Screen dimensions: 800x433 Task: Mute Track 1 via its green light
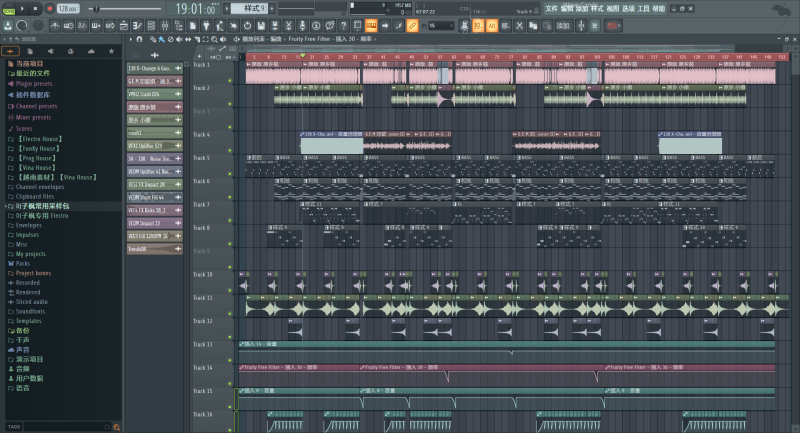[x=230, y=81]
